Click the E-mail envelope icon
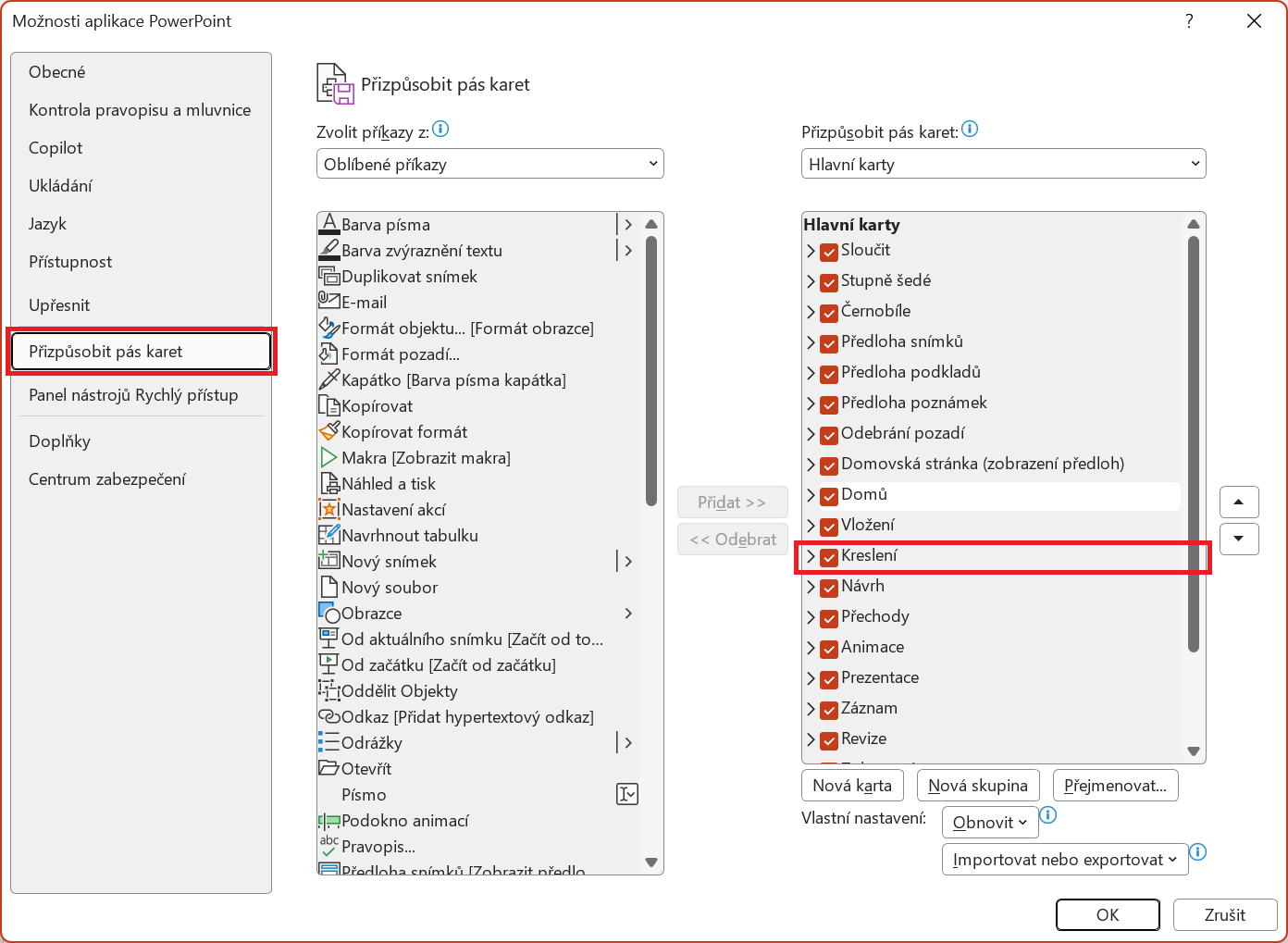The image size is (1288, 943). (x=329, y=302)
